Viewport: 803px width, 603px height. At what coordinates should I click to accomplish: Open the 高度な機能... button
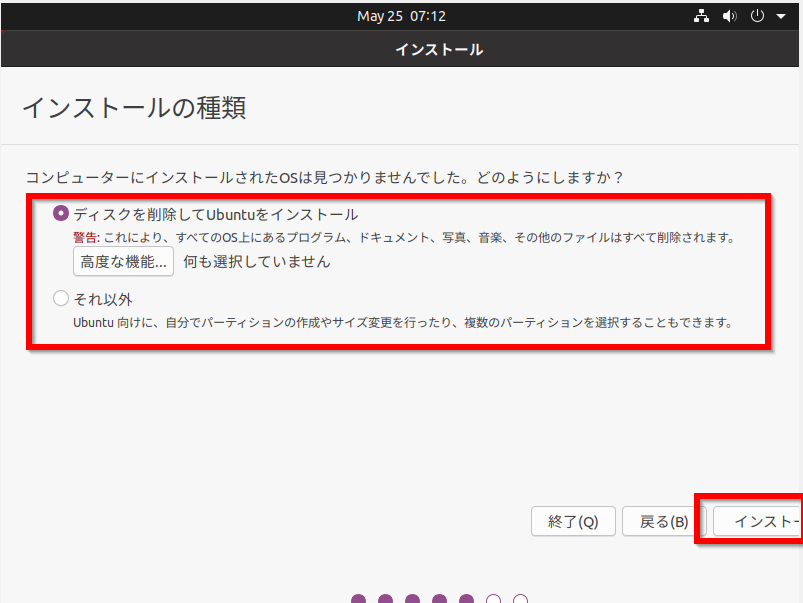coord(123,261)
